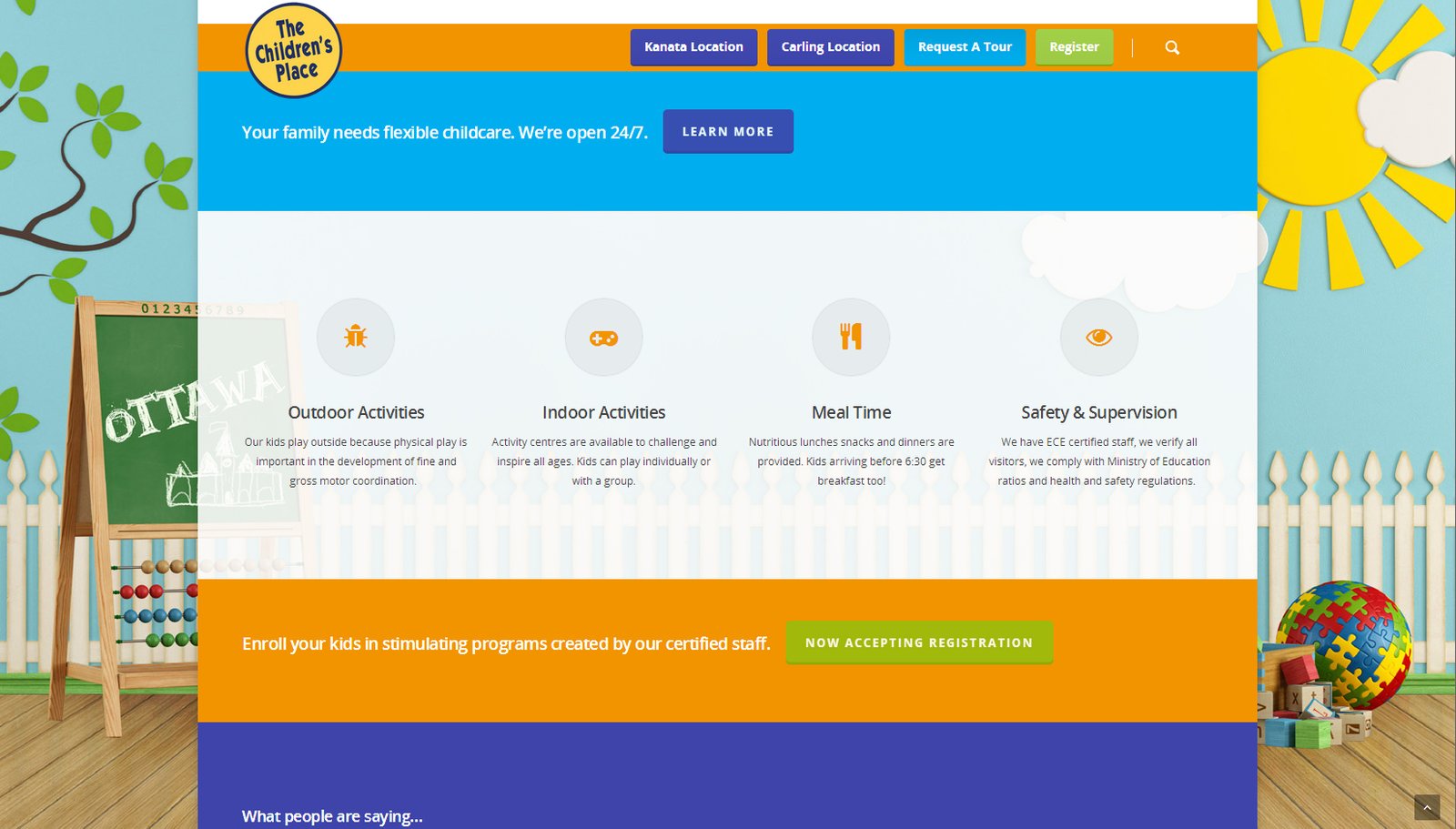Open the Kanata Location page
This screenshot has height=829, width=1456.
click(x=694, y=47)
